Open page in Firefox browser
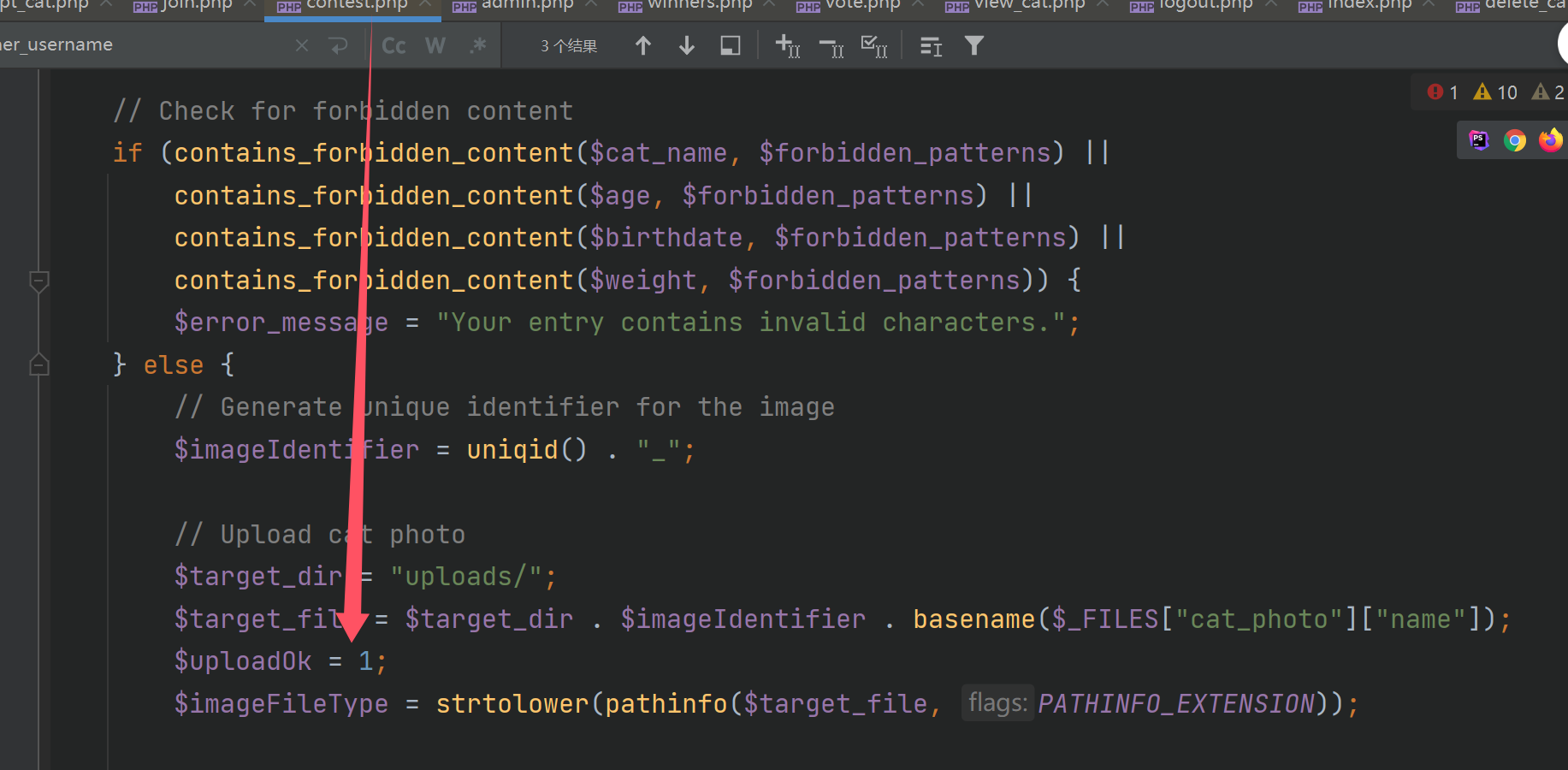 1549,140
